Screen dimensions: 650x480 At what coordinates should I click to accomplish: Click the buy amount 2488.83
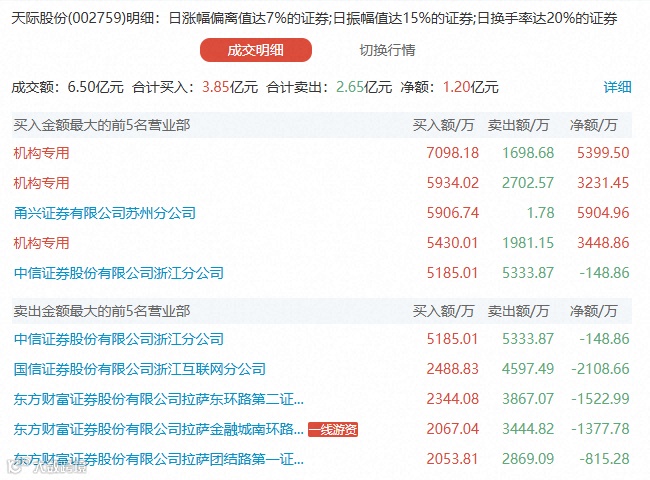[453, 368]
